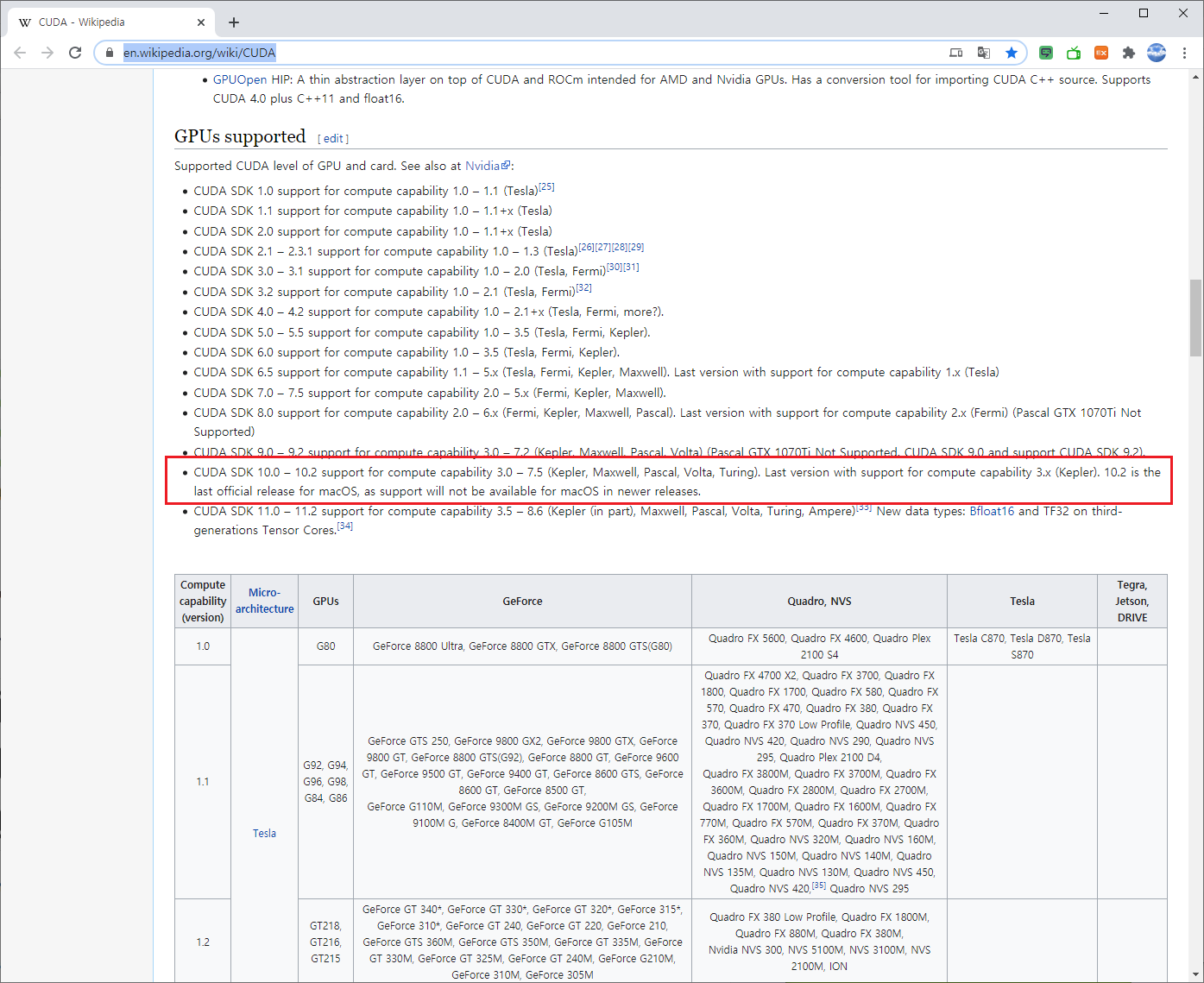Open citation 30 on SDK 3.0 line

coord(615,267)
